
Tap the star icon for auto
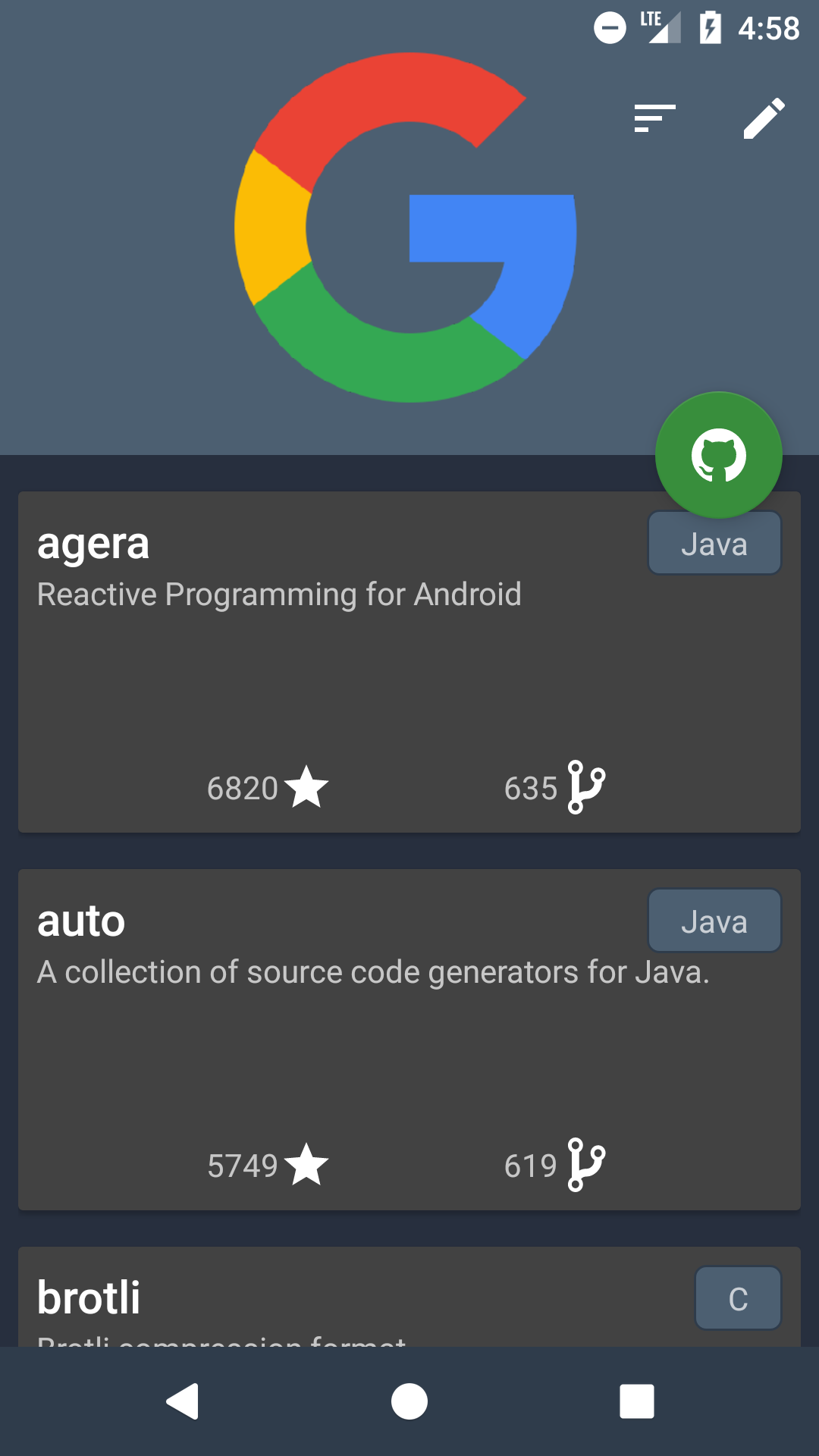[x=306, y=1165]
